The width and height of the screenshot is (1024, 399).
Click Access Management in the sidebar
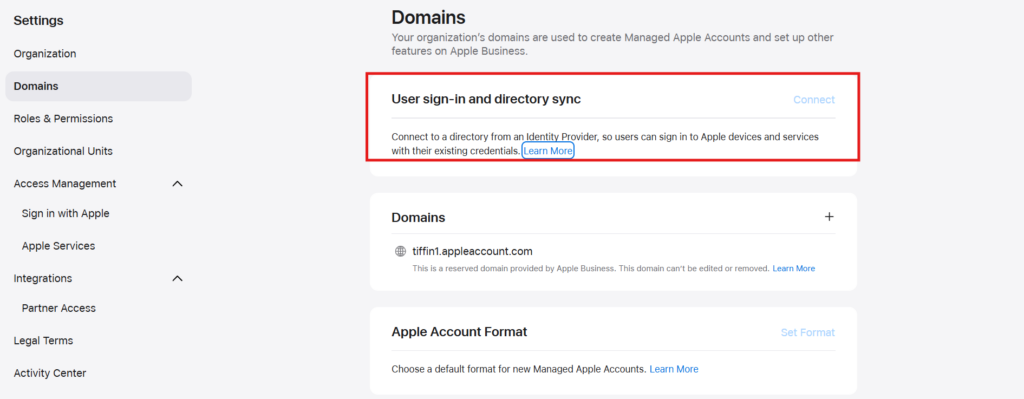65,184
